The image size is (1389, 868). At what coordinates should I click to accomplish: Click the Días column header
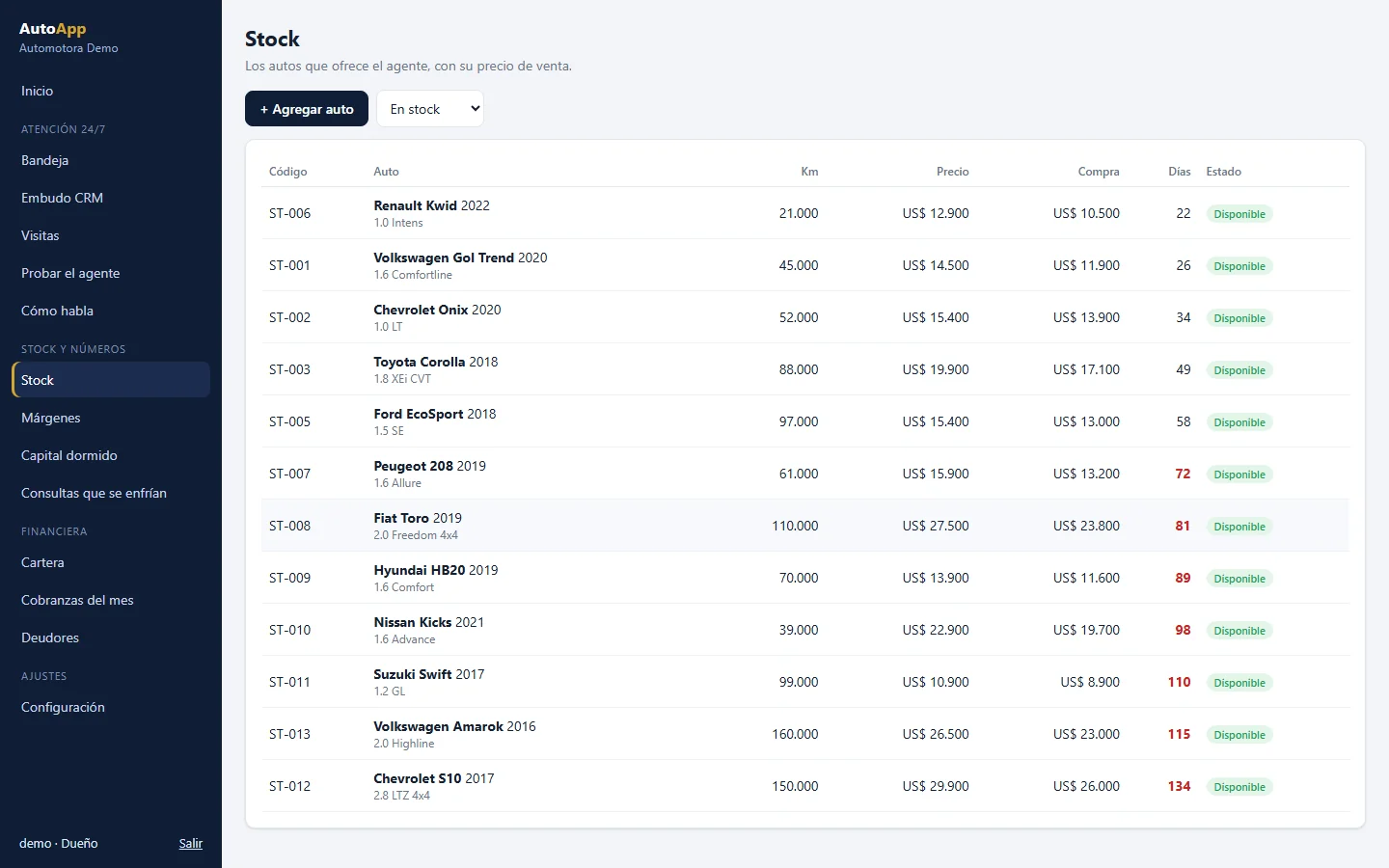tap(1179, 172)
